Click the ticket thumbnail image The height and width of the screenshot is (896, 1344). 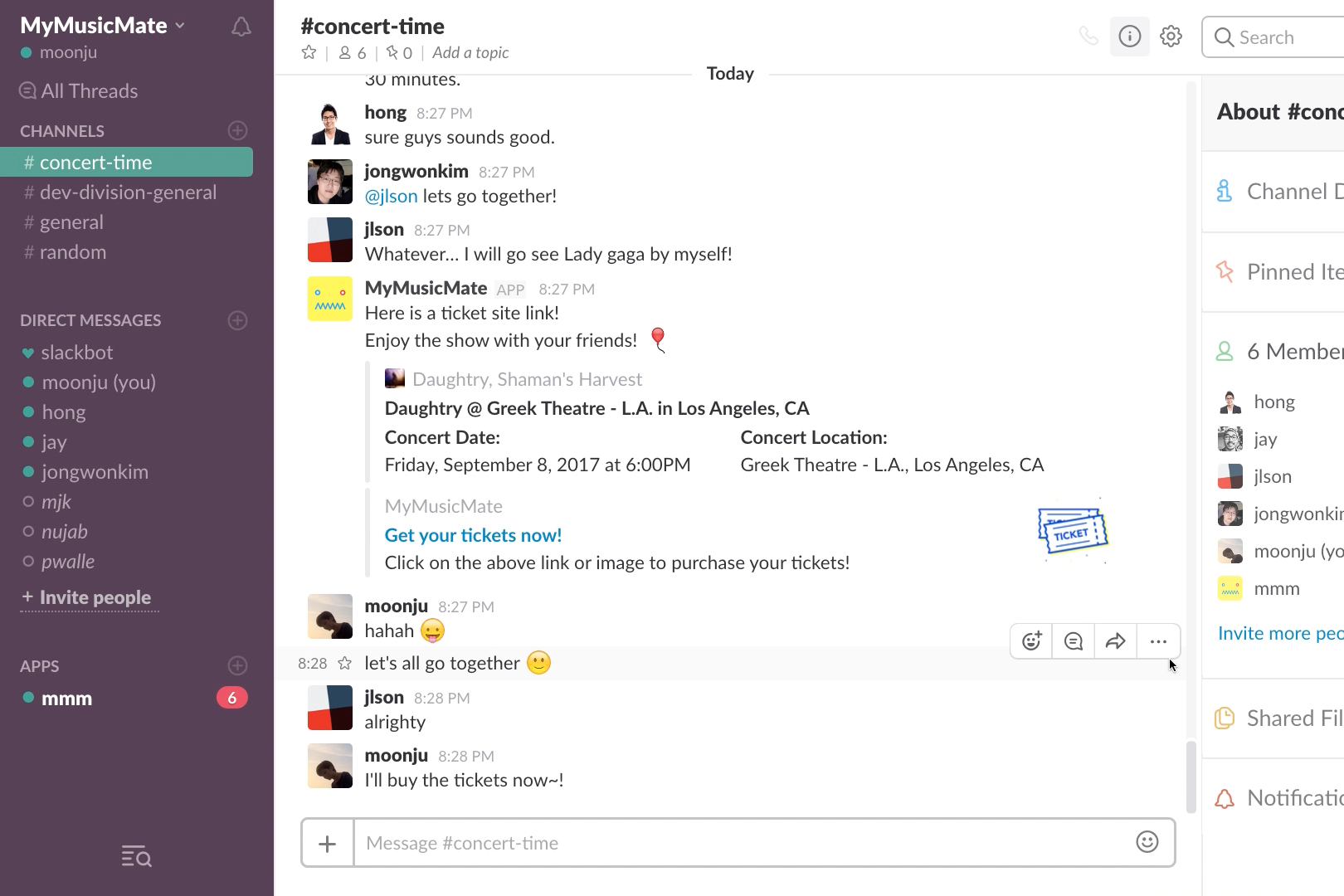1073,531
